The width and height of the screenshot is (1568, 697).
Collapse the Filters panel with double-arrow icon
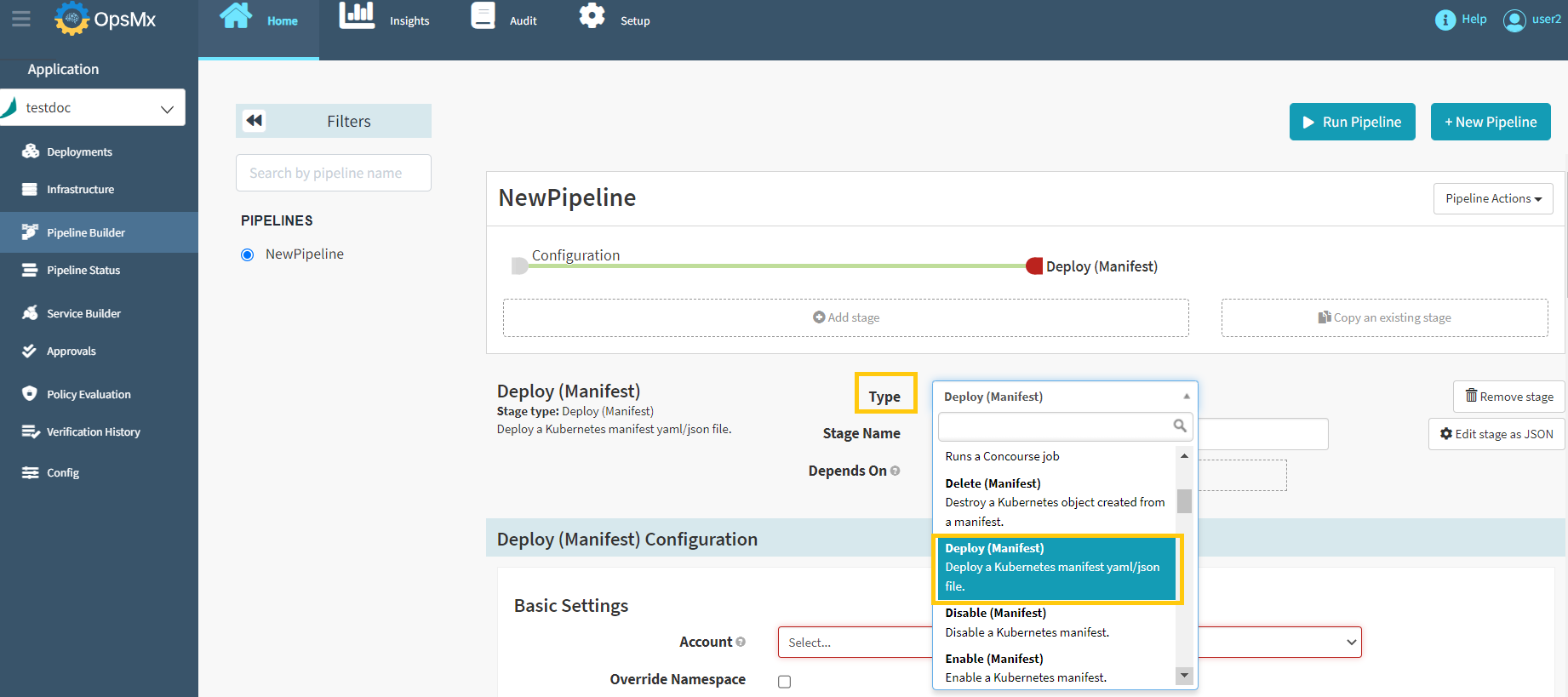pos(254,121)
